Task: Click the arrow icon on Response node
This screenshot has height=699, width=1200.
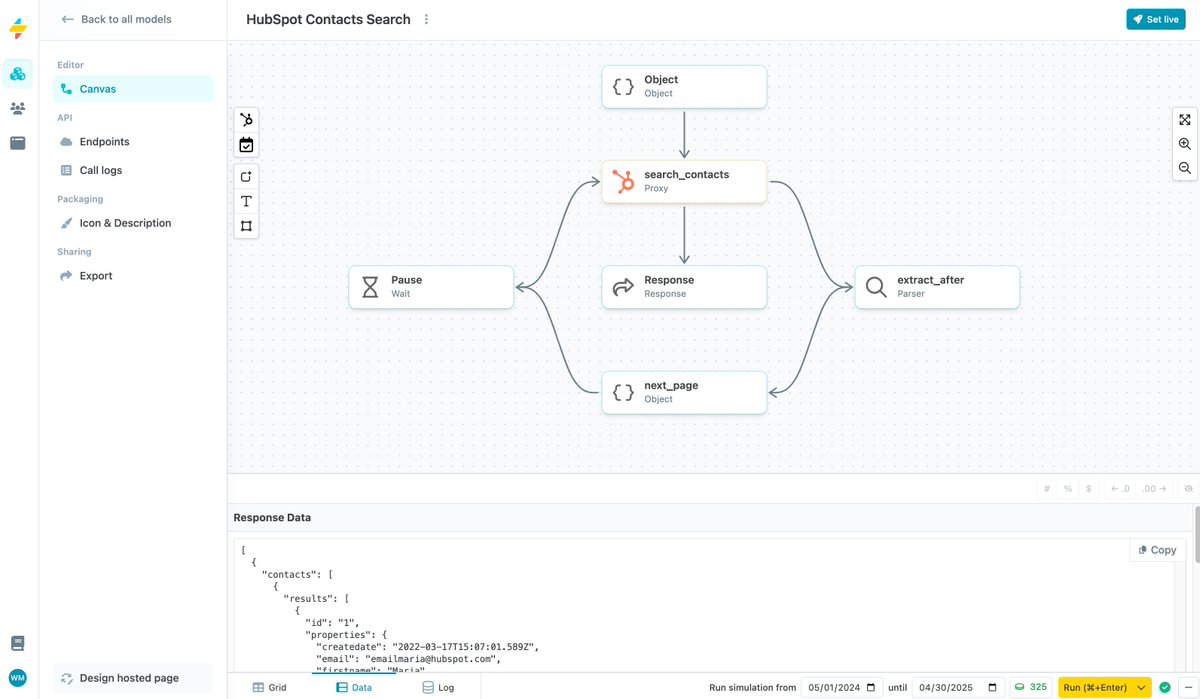Action: tap(623, 287)
